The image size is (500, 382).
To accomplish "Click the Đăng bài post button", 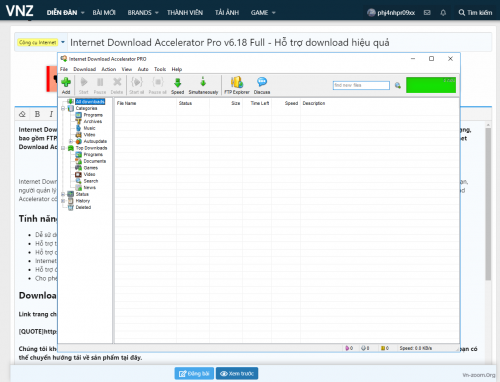I will [194, 374].
